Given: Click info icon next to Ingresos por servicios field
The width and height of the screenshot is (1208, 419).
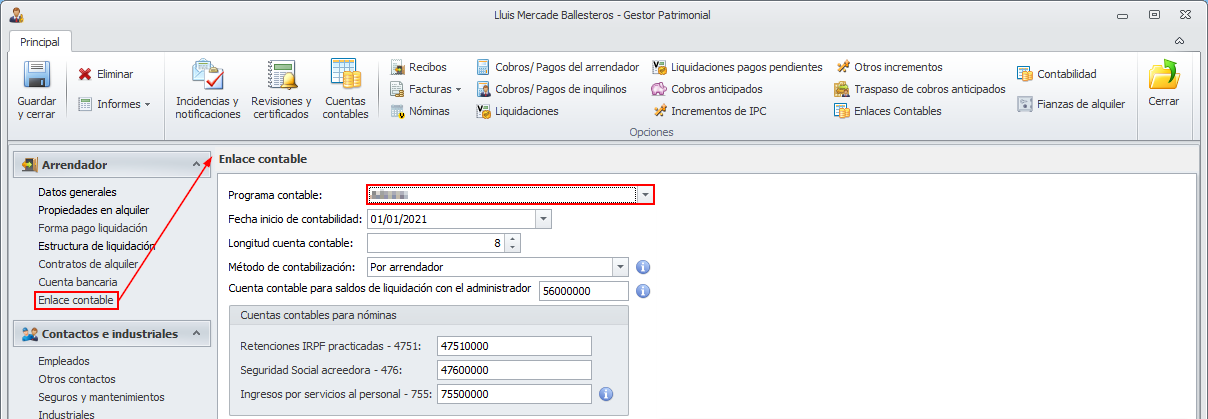Looking at the screenshot, I should tap(605, 394).
